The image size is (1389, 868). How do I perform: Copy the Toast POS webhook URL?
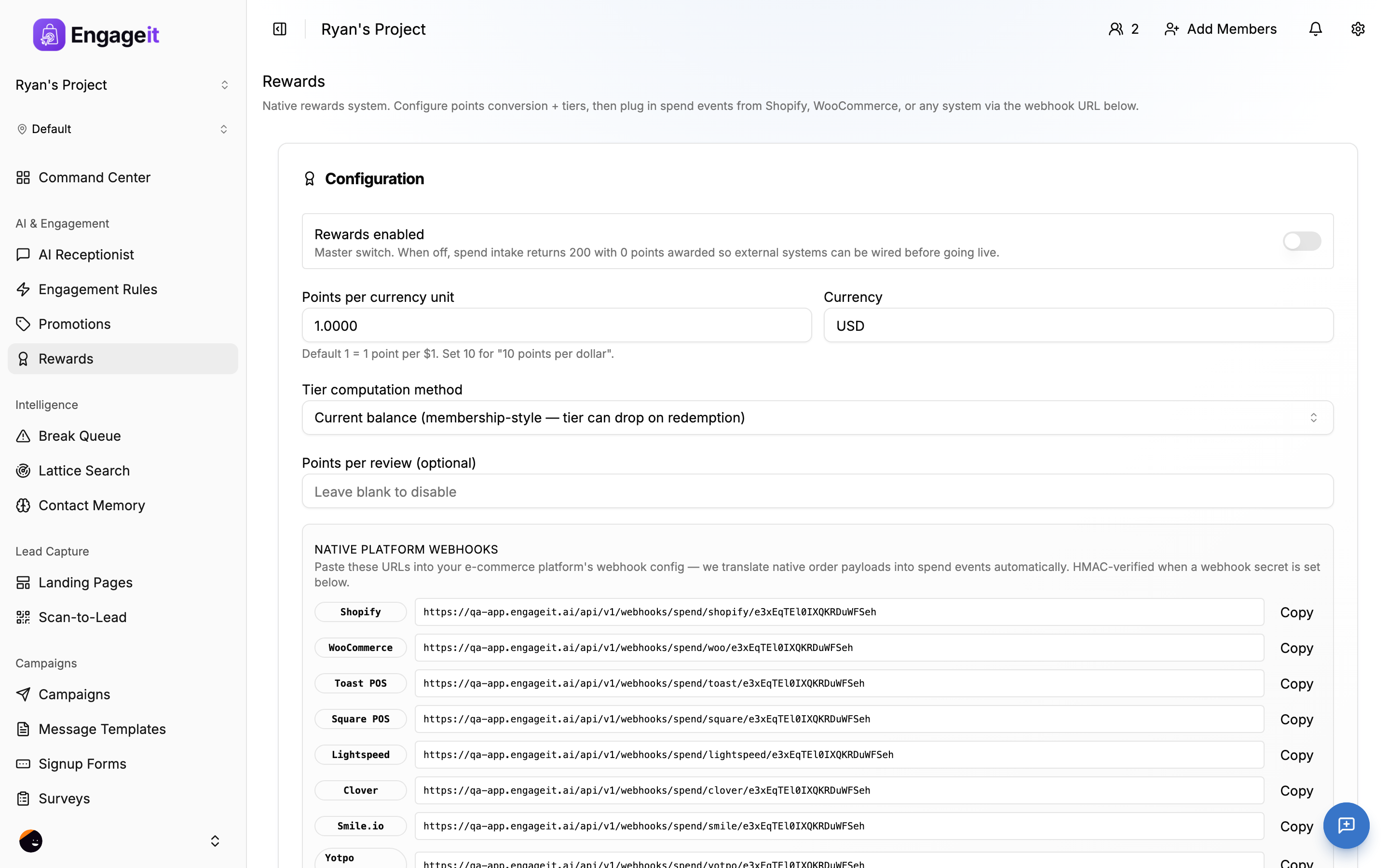1296,683
